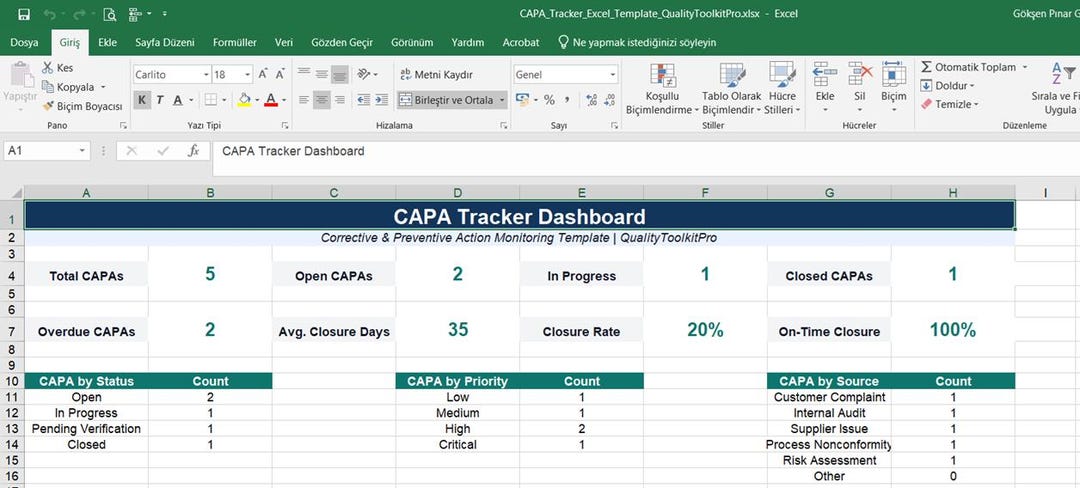The height and width of the screenshot is (488, 1080).
Task: Open Yazı Tipi font dialog launcher
Action: pyautogui.click(x=285, y=125)
